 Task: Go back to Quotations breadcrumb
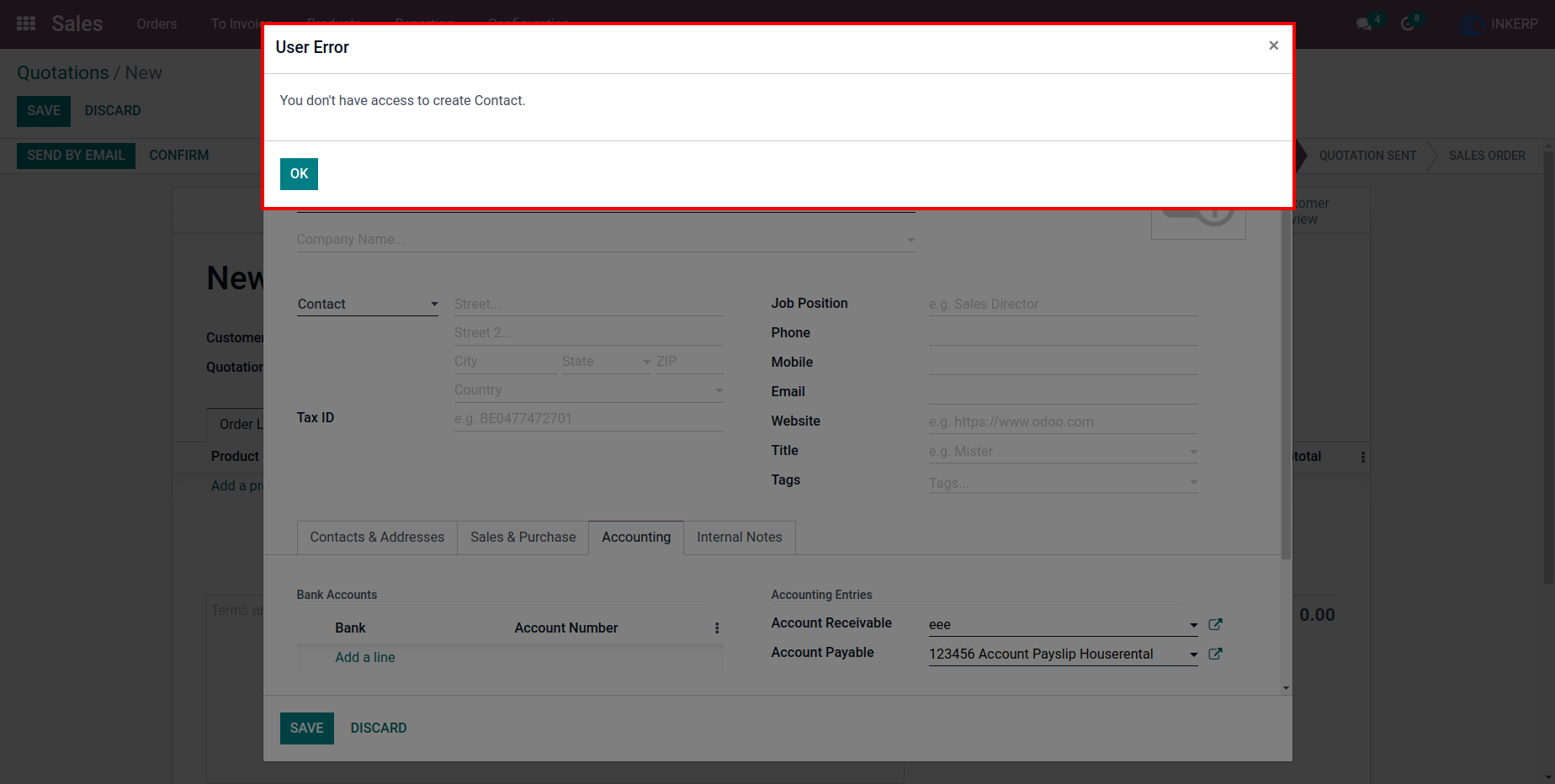coord(63,73)
